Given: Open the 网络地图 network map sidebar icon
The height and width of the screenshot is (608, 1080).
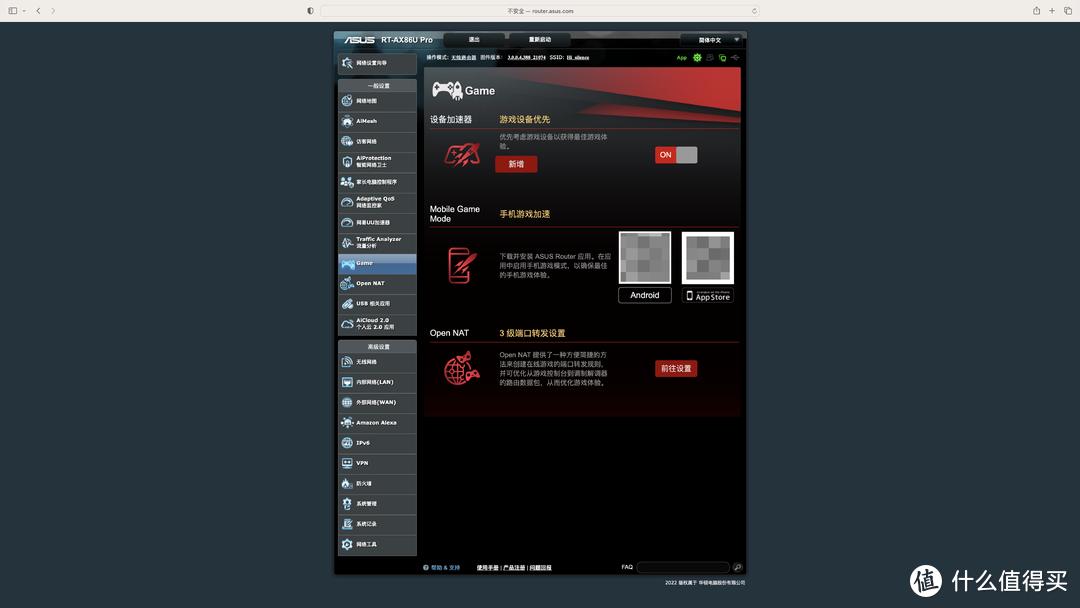Looking at the screenshot, I should tap(348, 100).
